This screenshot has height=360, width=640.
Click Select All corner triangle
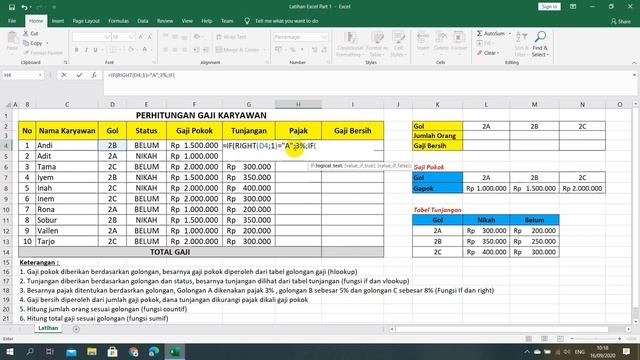point(8,105)
